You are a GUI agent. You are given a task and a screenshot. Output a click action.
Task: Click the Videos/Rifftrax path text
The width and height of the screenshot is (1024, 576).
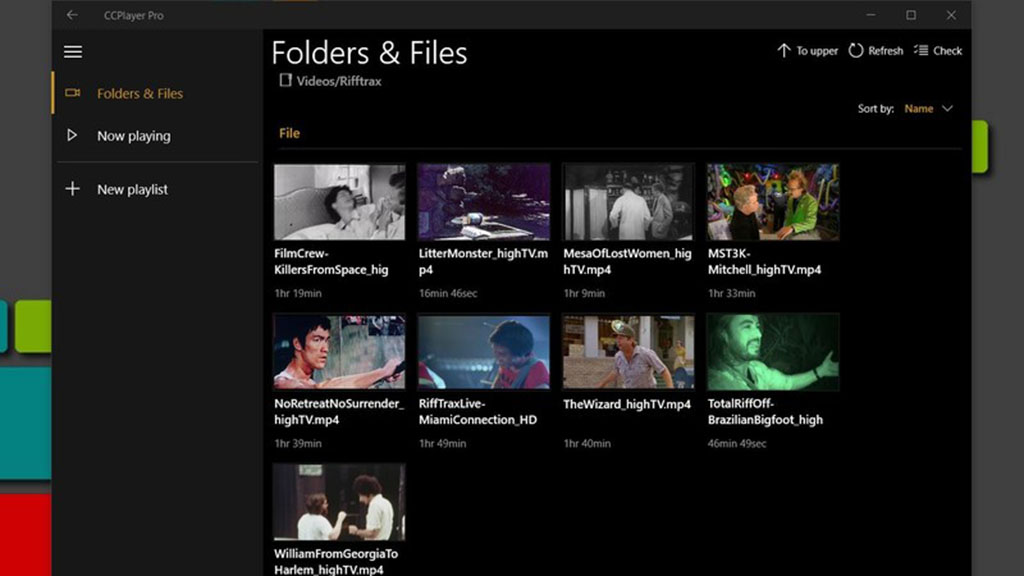[x=339, y=81]
